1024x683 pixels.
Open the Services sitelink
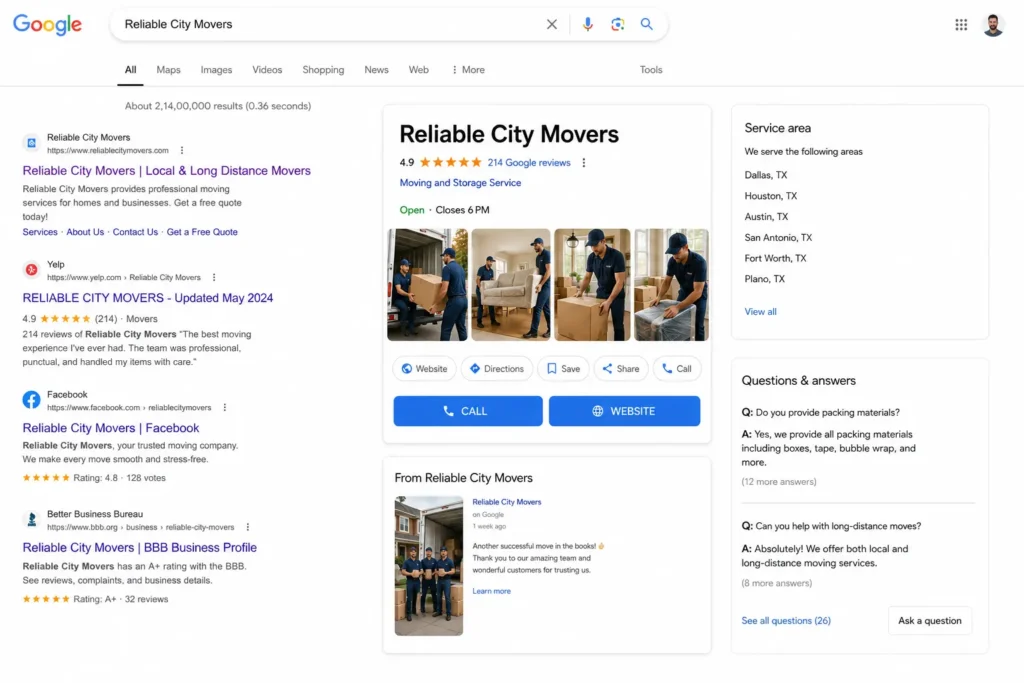40,232
